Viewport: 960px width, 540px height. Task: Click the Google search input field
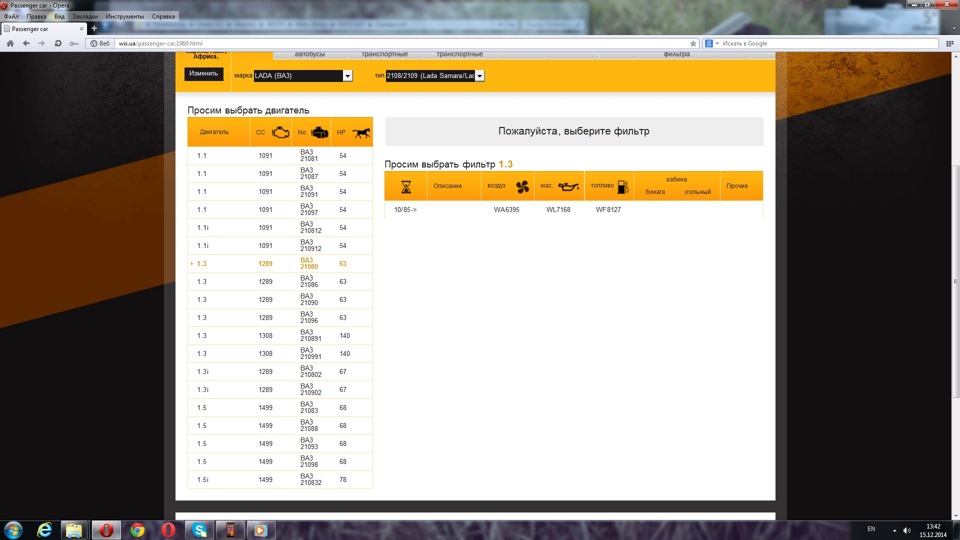[829, 43]
